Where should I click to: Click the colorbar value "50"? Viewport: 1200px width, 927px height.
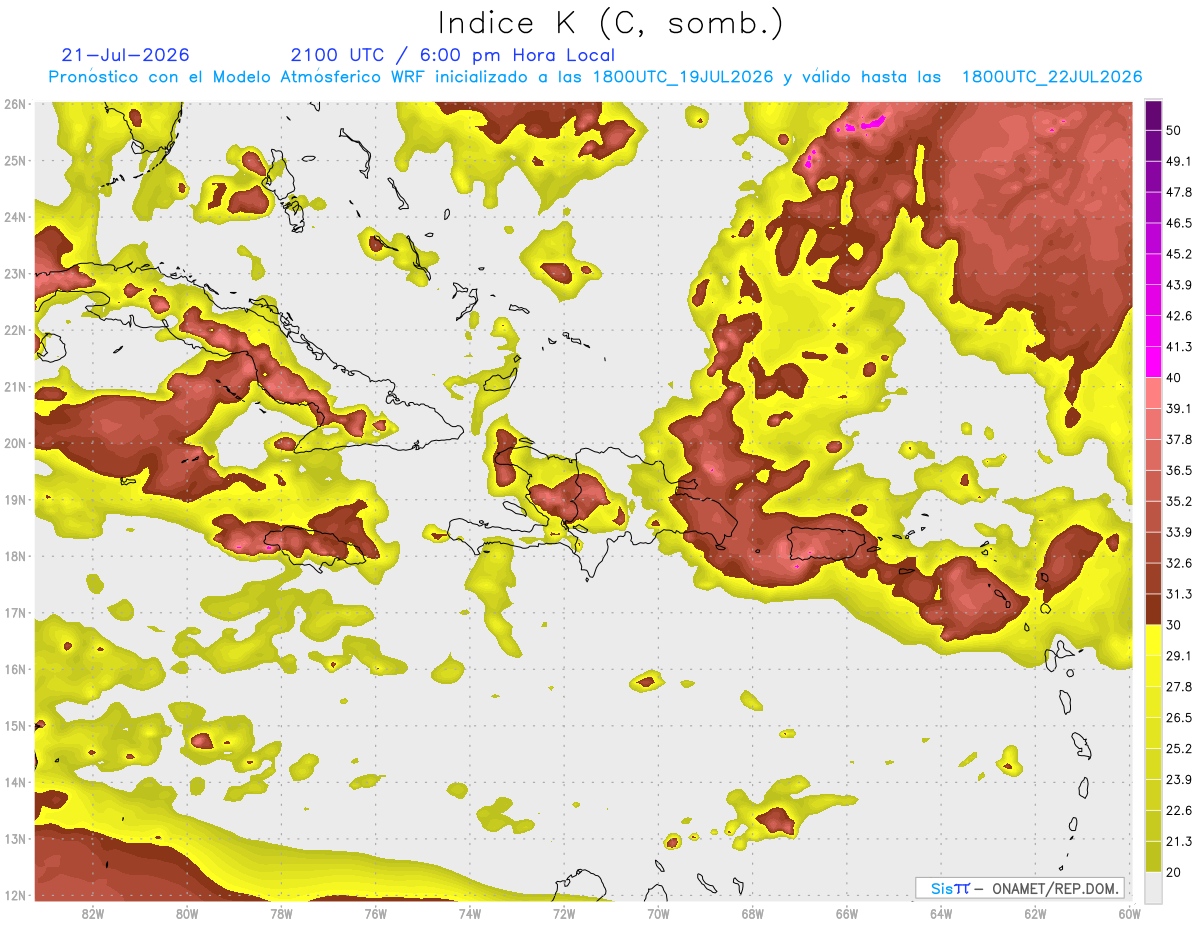pos(1175,130)
